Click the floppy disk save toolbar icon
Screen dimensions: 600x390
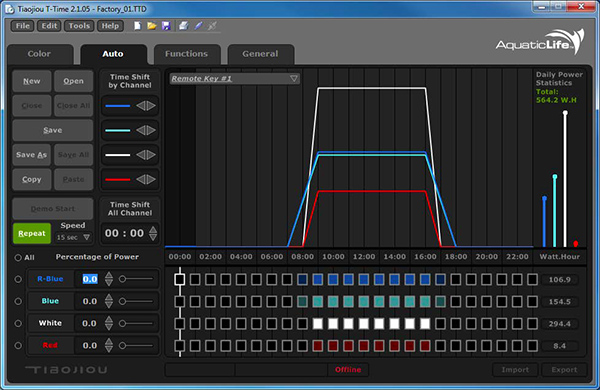click(x=166, y=26)
